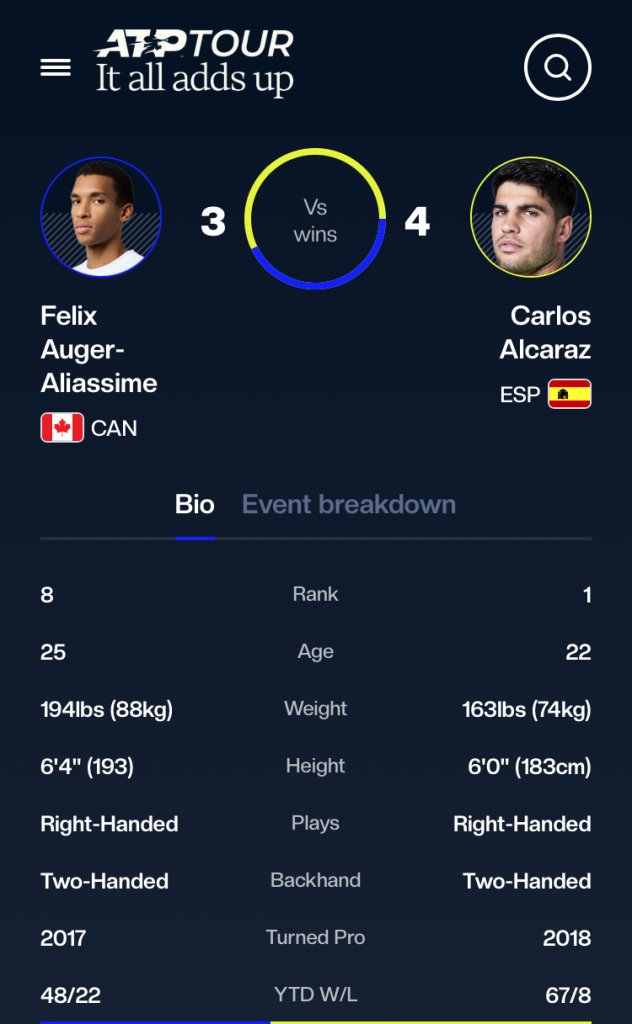Click Alcaraz's head-to-head win count 4
632x1024 pixels.
pyautogui.click(x=417, y=221)
